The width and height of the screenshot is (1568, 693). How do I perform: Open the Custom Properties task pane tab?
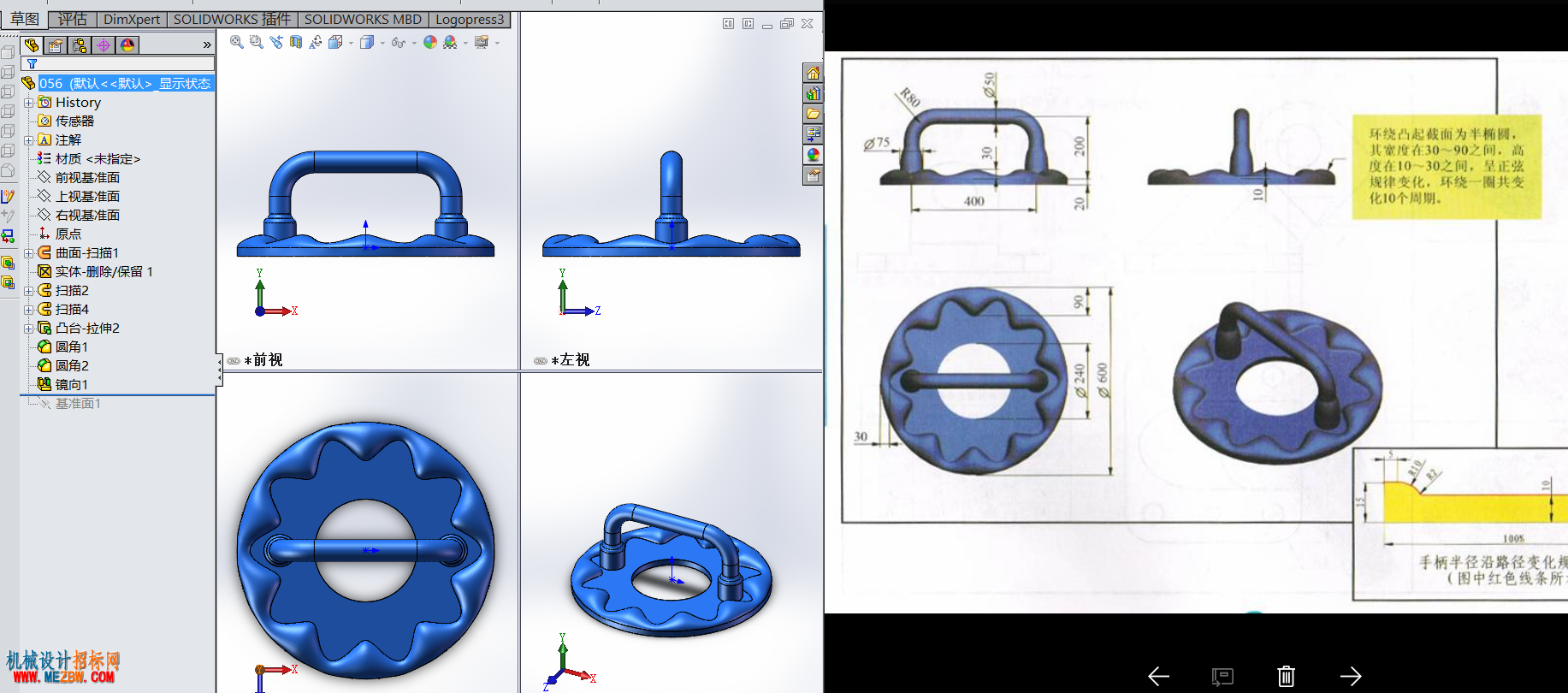tap(813, 175)
